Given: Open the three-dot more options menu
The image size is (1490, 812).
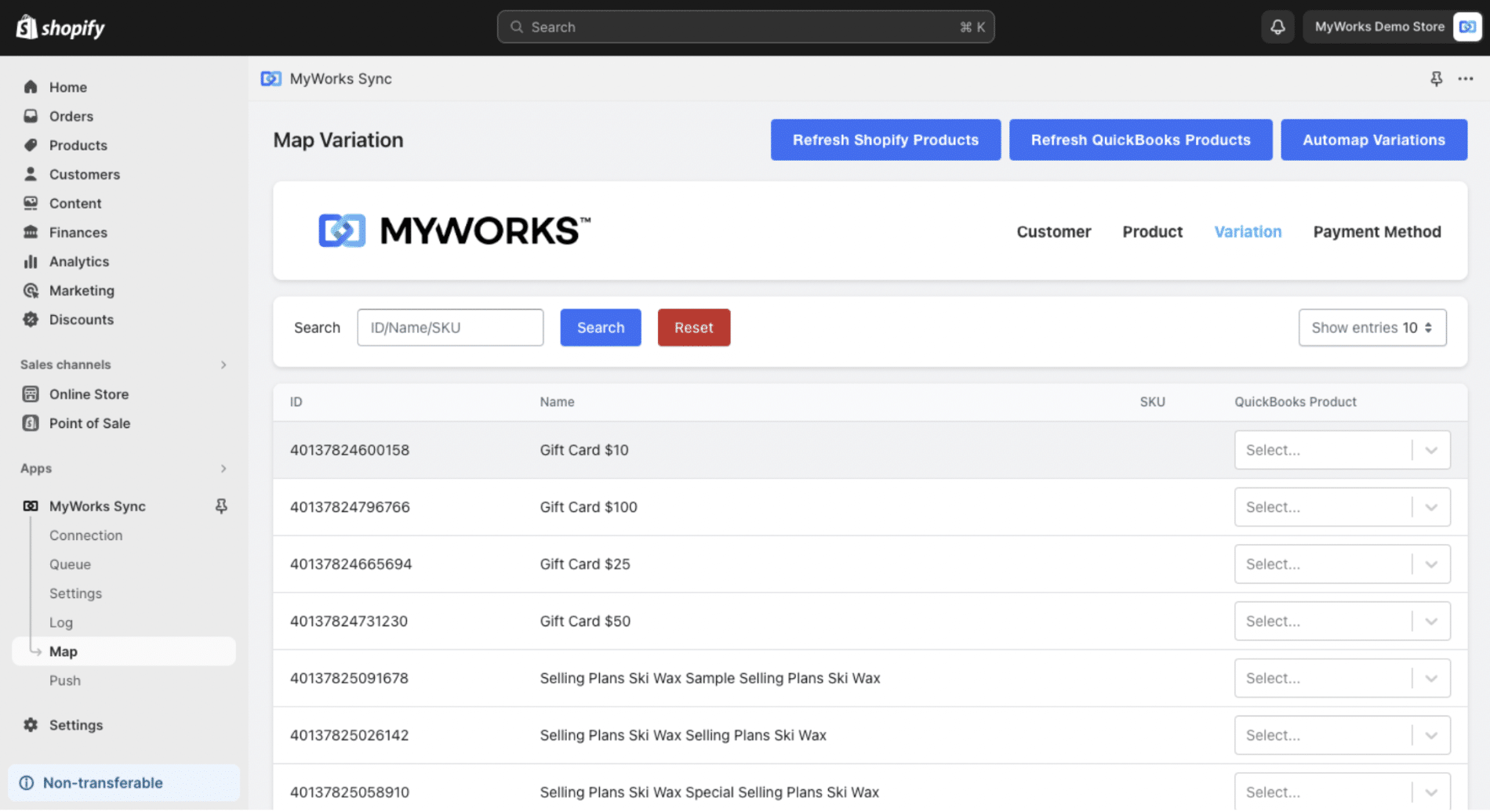Looking at the screenshot, I should click(1465, 78).
